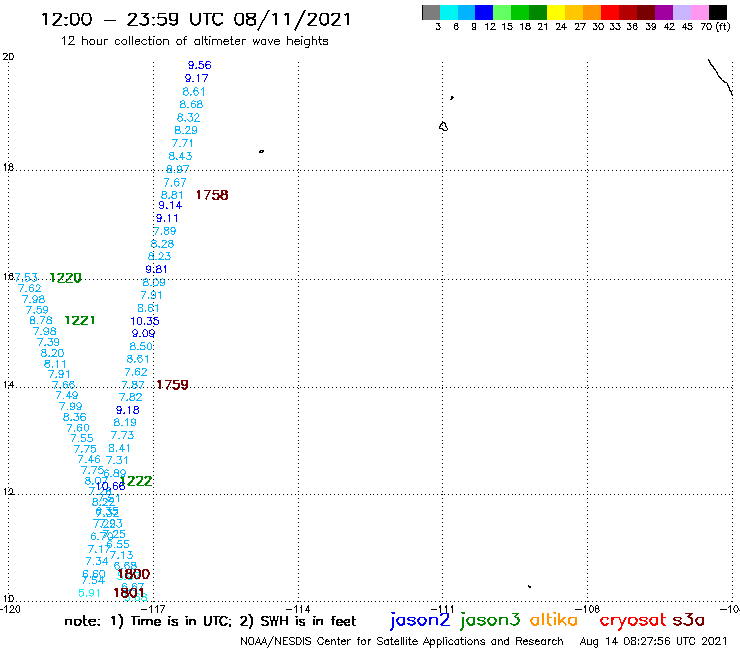Click the 7.89 wave height reading

(x=165, y=231)
